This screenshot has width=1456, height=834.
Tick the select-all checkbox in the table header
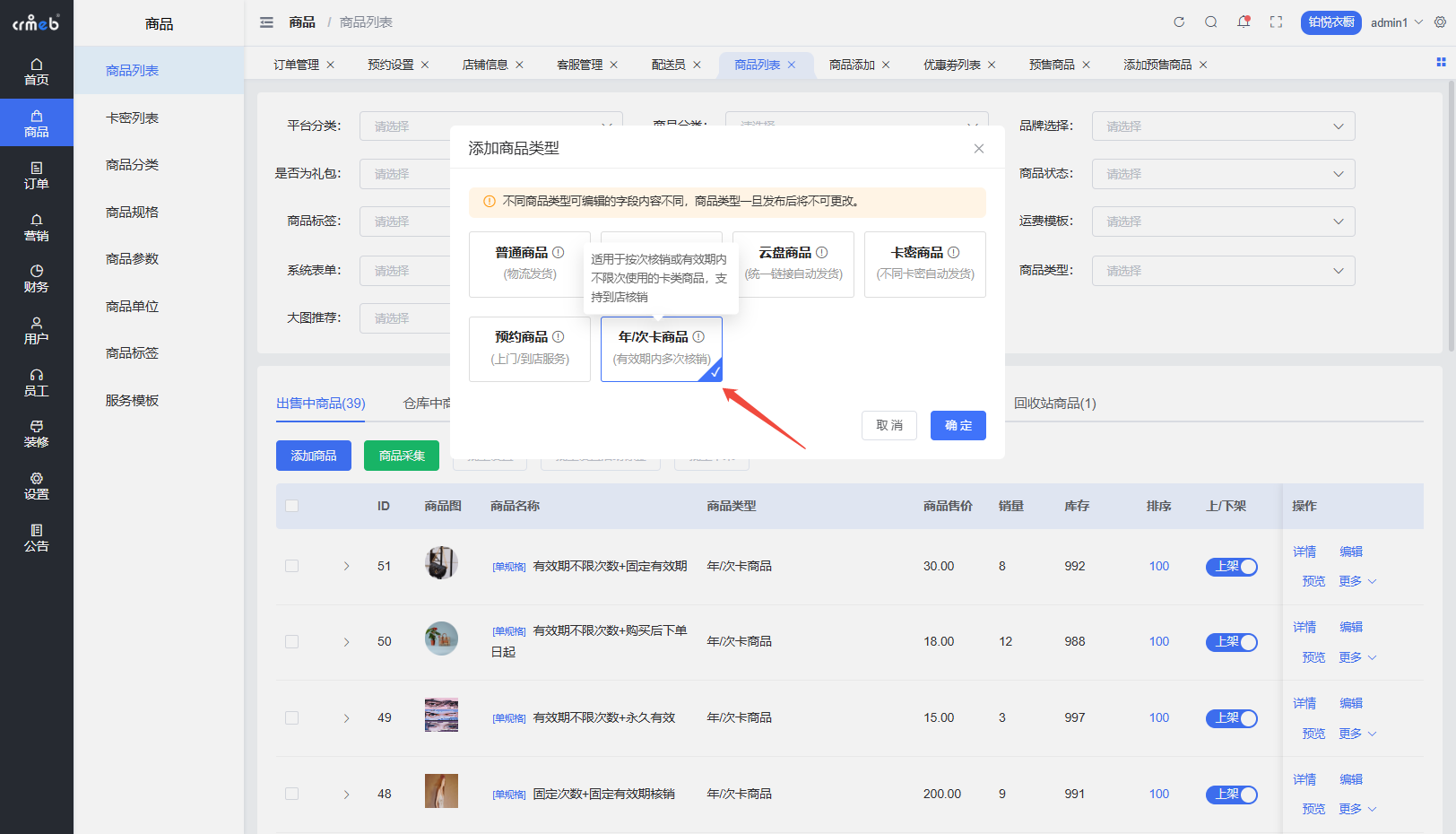[291, 506]
